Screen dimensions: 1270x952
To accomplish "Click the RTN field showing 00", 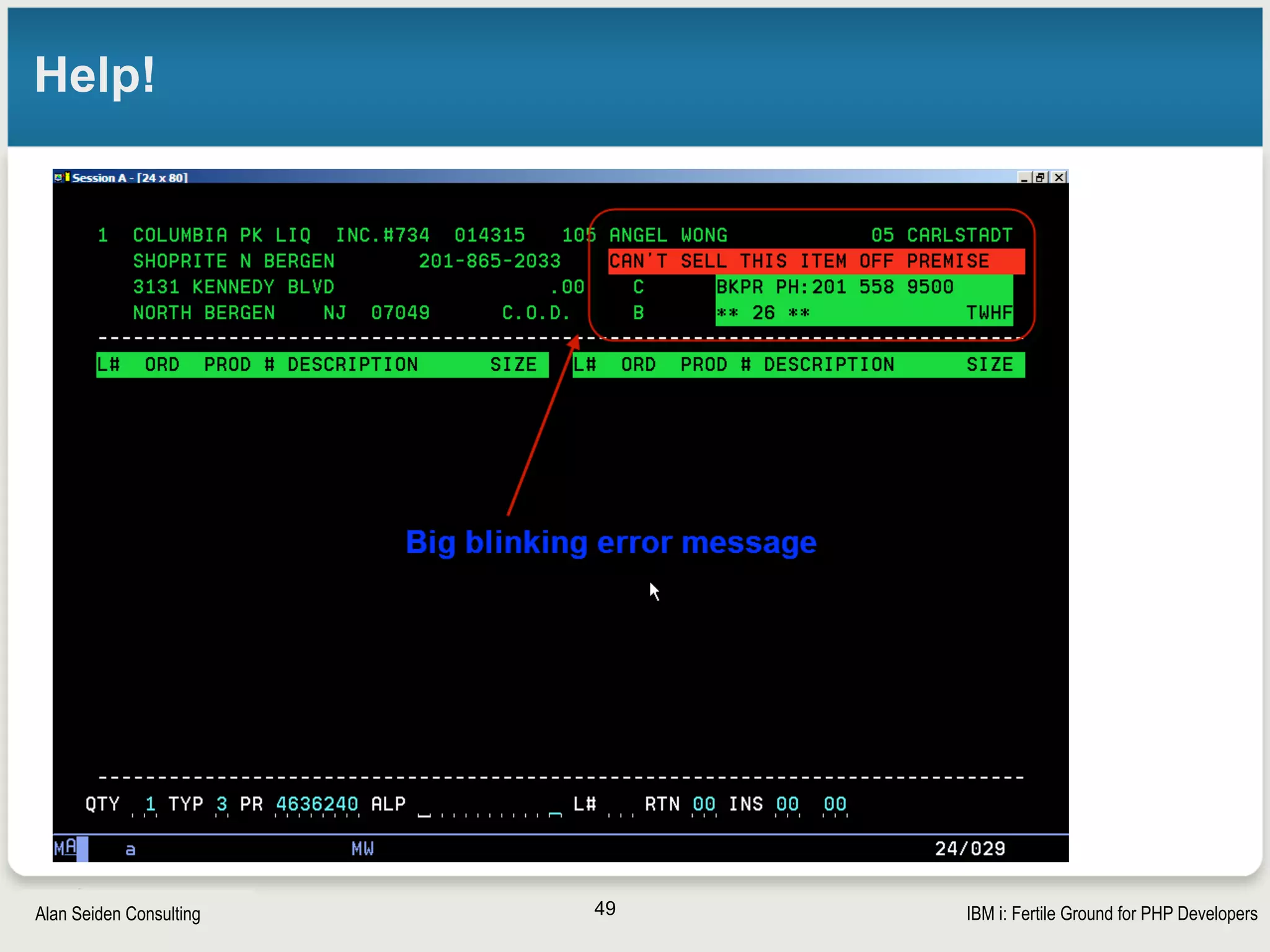I will pyautogui.click(x=704, y=804).
